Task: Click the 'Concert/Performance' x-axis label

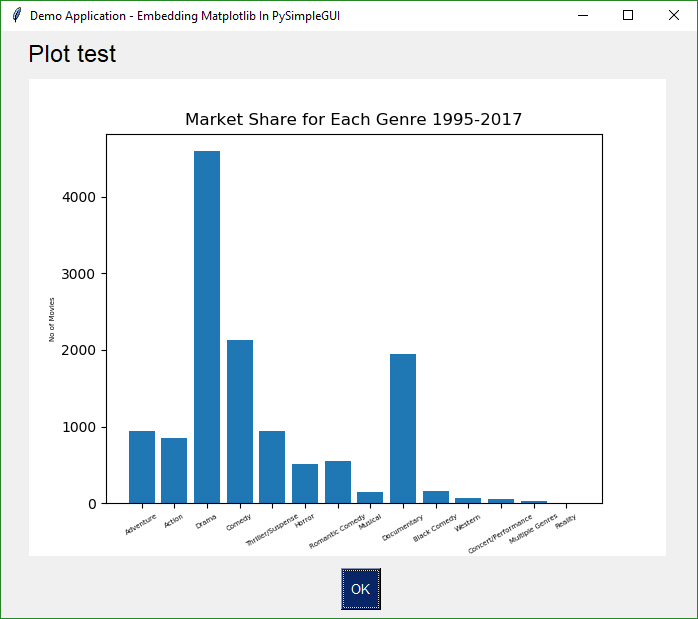Action: (500, 534)
